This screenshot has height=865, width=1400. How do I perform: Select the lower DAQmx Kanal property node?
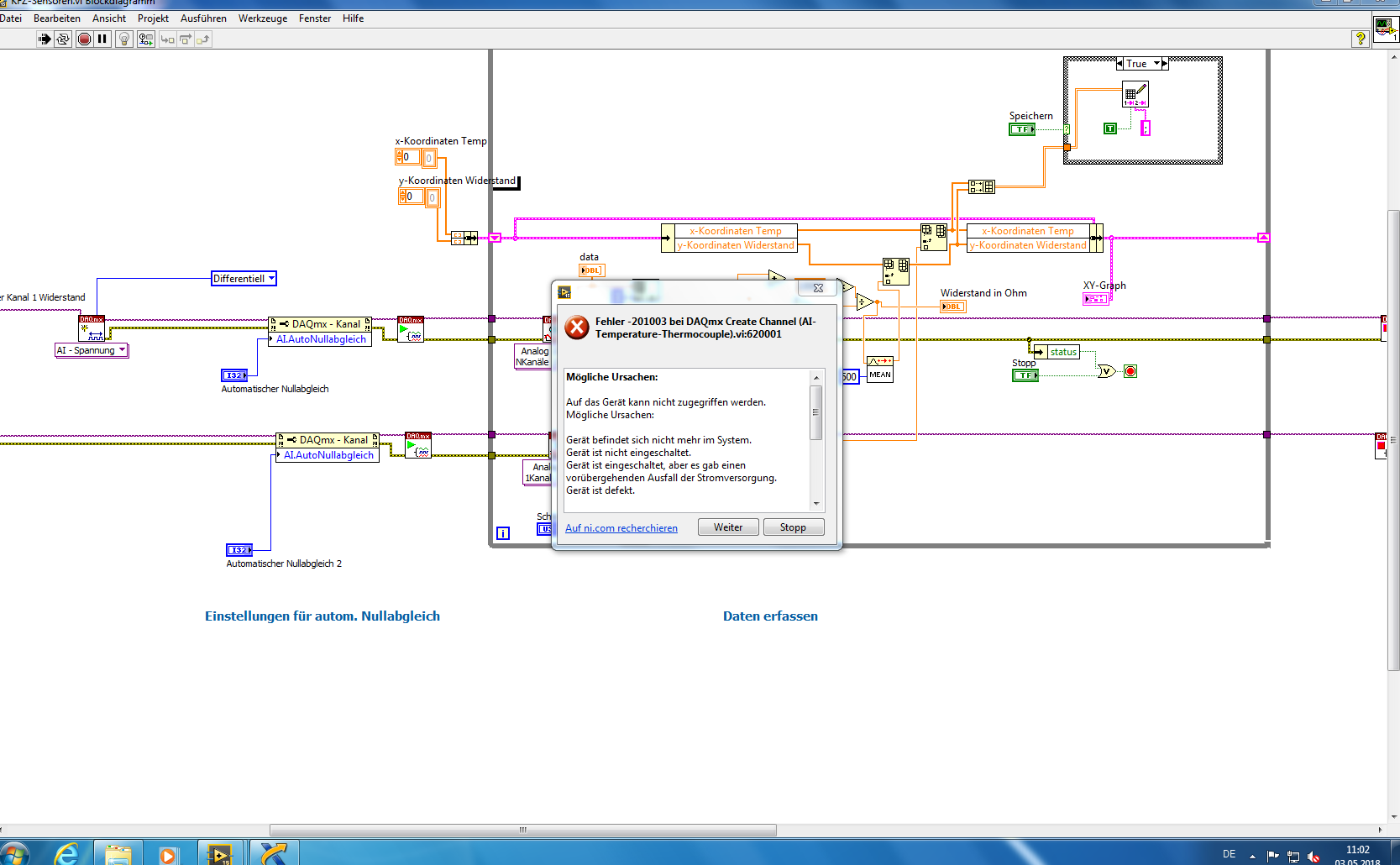[x=328, y=447]
